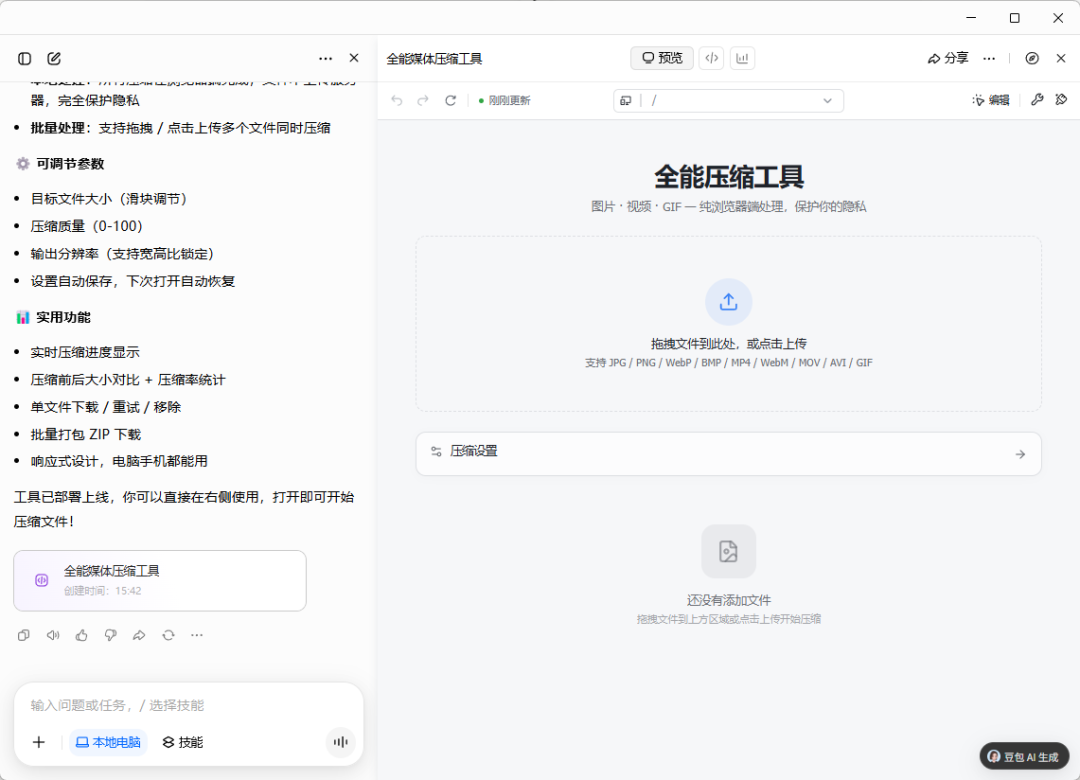
Task: Maximize the application window
Action: (x=1015, y=18)
